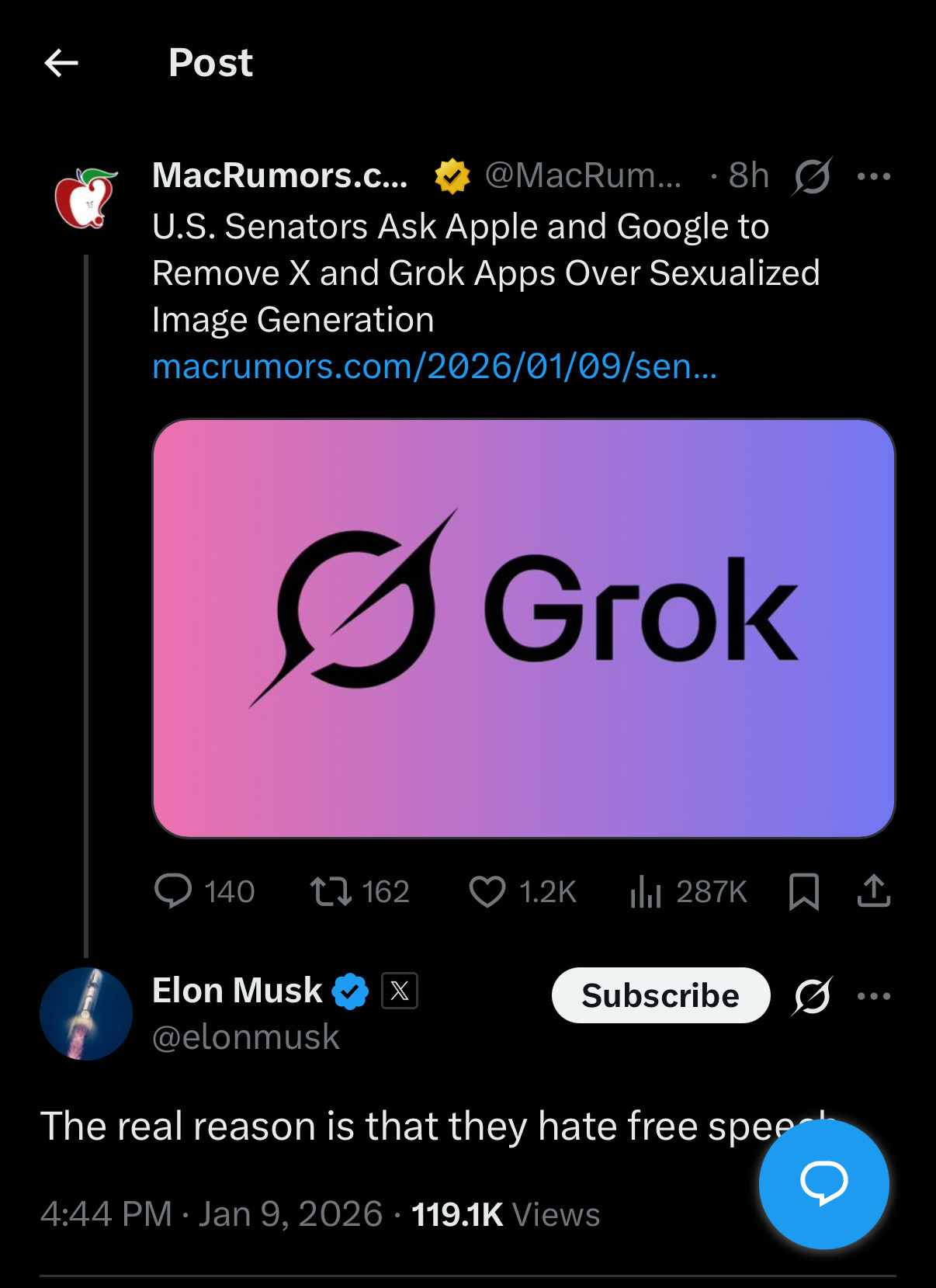
Task: View analytics for MacRumors post
Action: point(646,891)
